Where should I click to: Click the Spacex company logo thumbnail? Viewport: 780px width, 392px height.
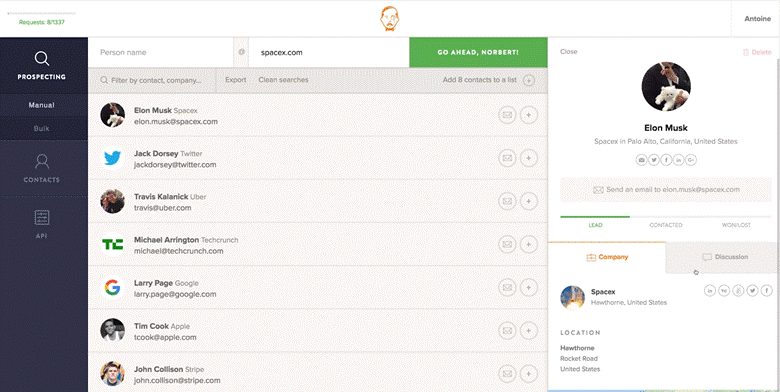coord(573,297)
